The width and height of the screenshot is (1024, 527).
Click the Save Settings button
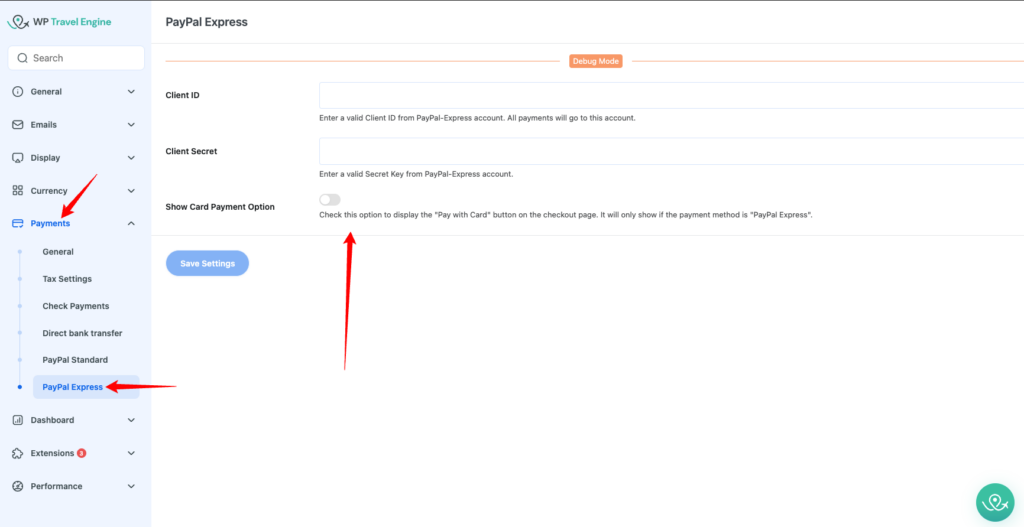pos(207,263)
